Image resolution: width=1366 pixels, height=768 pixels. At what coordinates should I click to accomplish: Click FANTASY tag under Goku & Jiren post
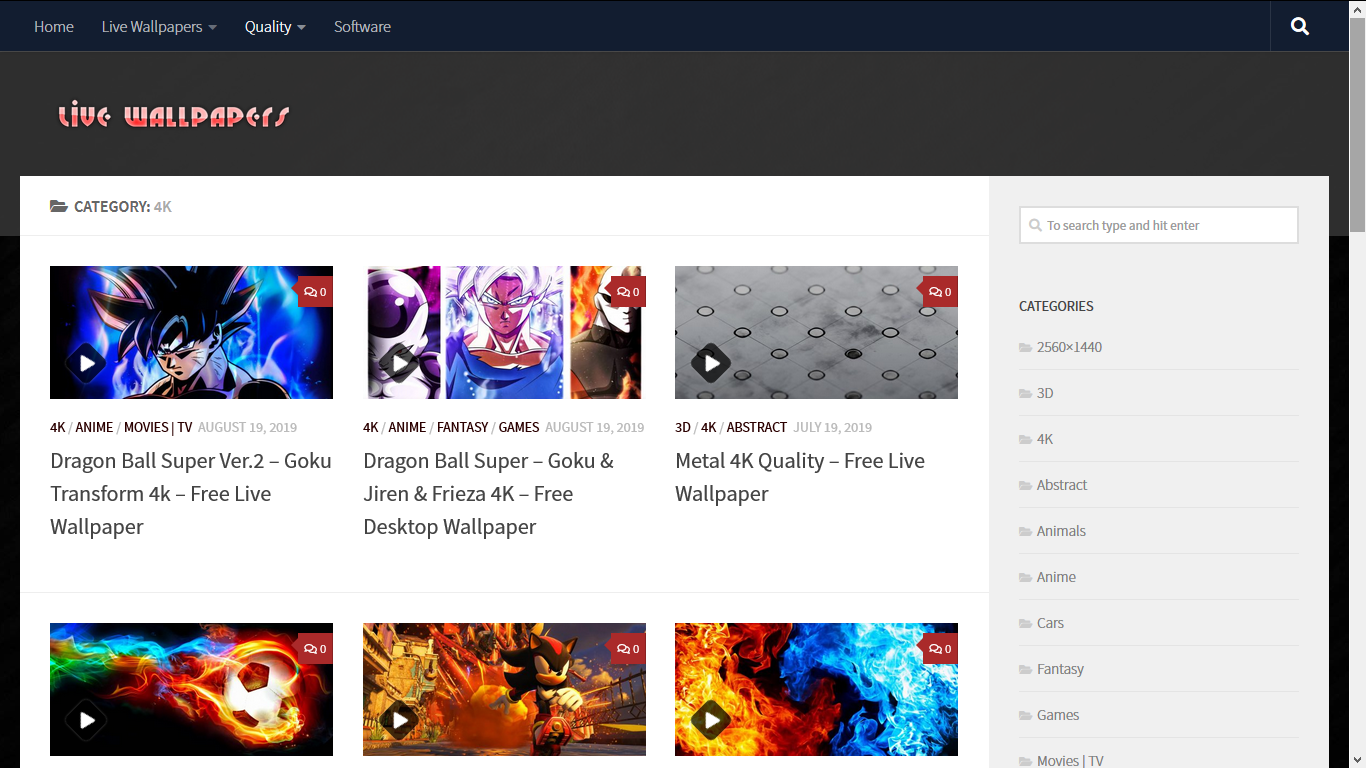tap(462, 427)
